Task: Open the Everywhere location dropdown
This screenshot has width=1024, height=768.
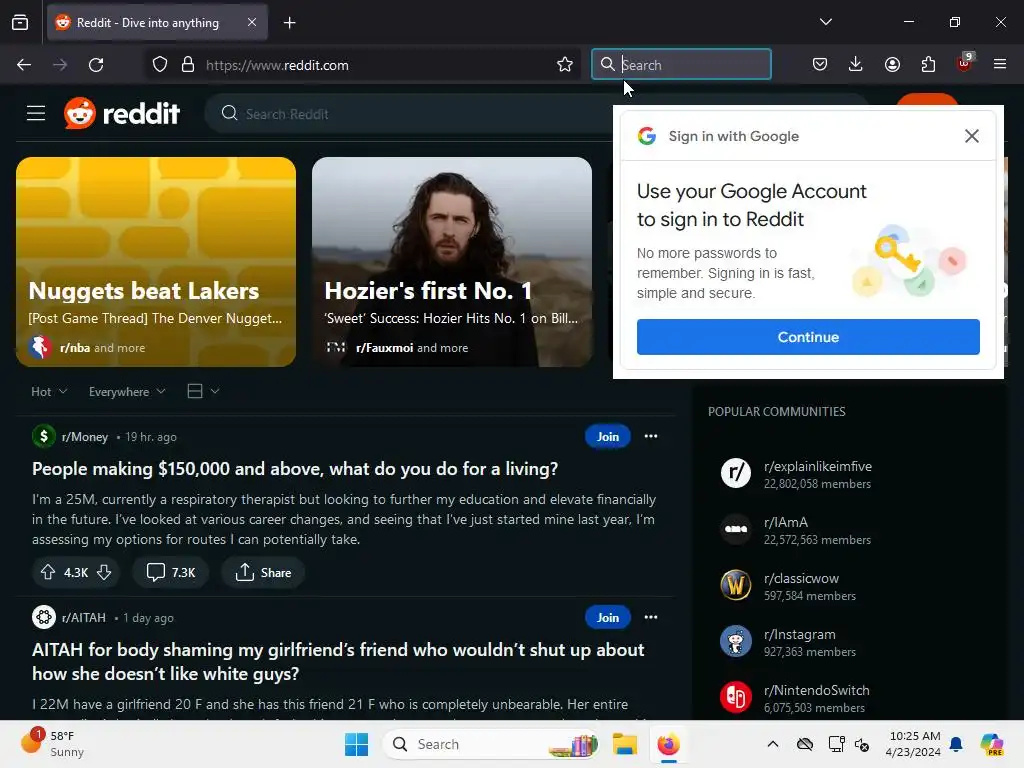Action: 127,392
